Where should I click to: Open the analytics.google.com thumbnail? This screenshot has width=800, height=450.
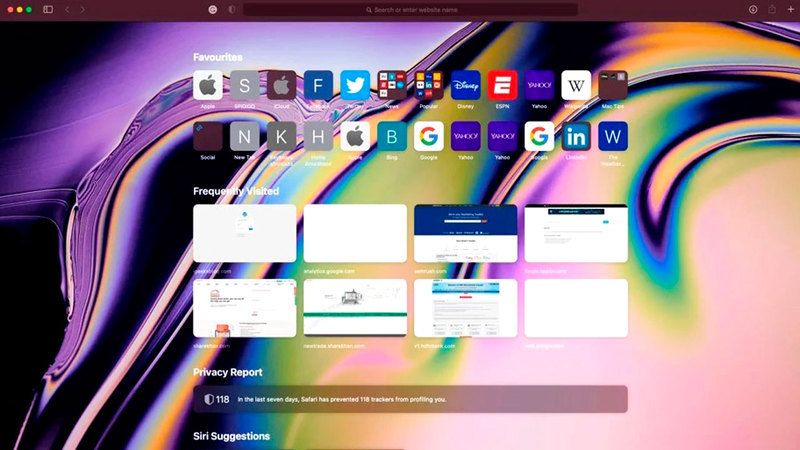(x=355, y=233)
